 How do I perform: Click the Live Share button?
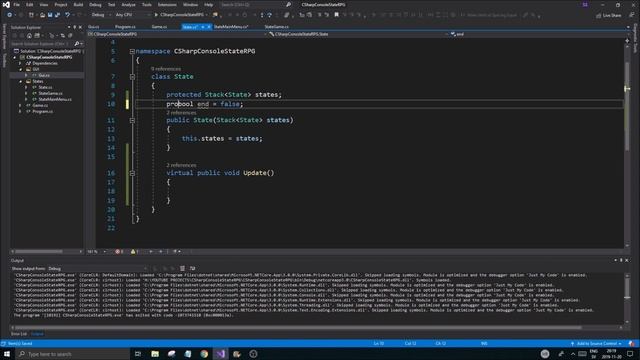[608, 16]
